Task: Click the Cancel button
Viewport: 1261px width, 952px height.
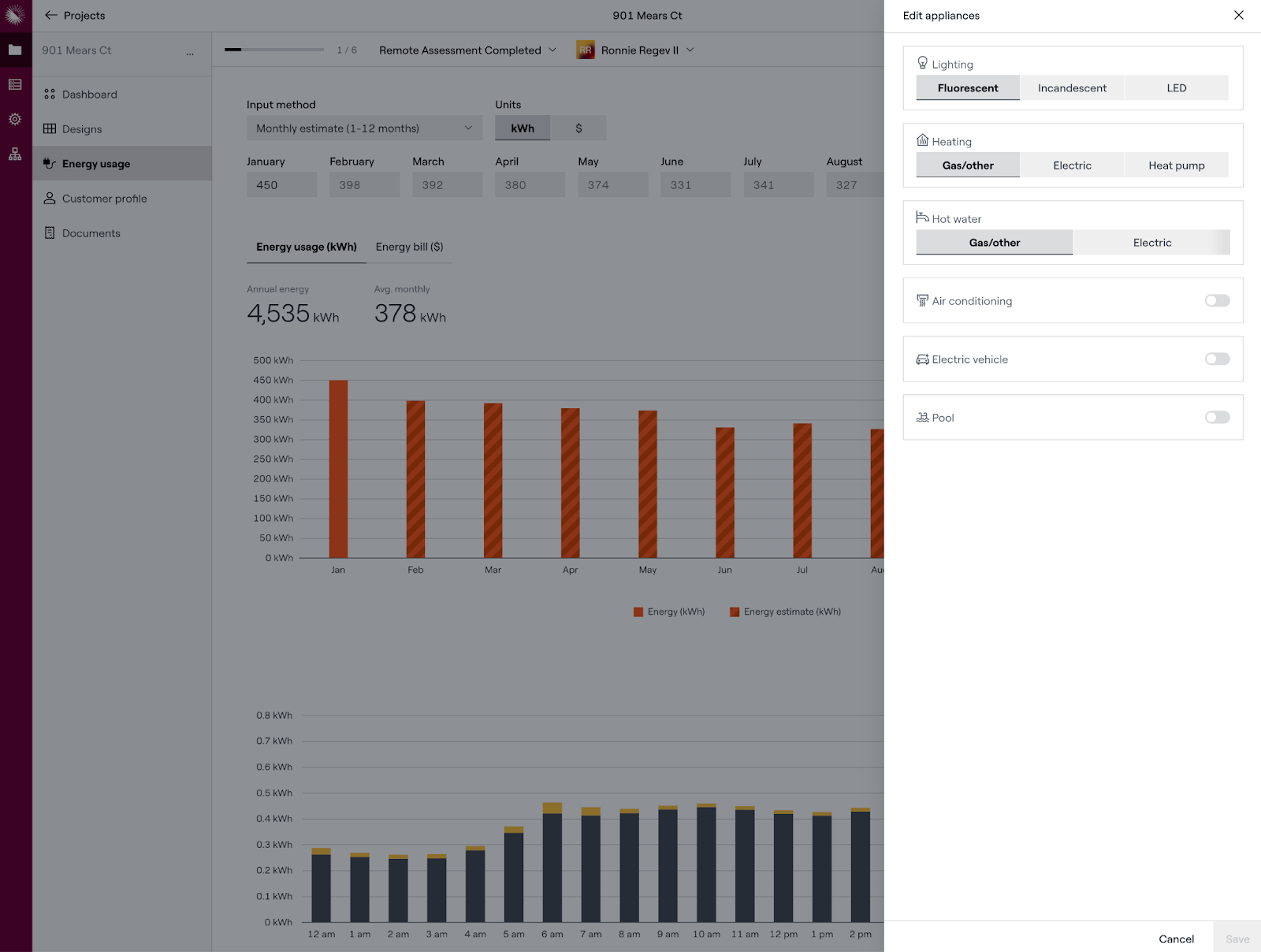Action: pyautogui.click(x=1176, y=939)
